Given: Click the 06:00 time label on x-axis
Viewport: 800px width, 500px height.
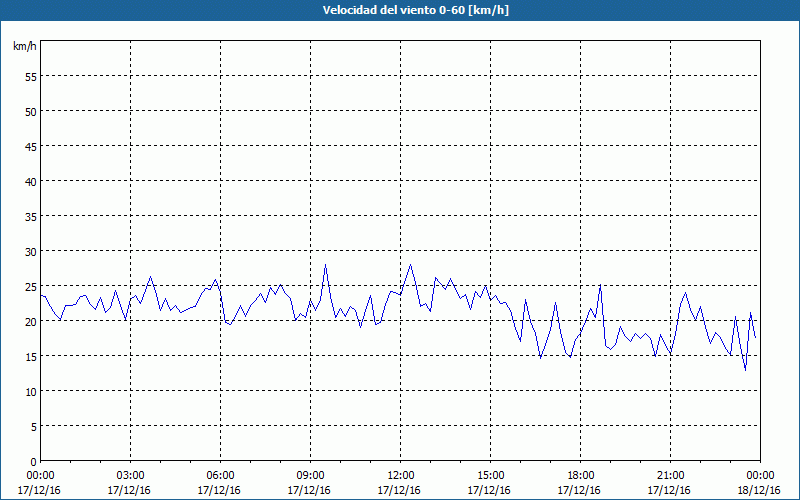Looking at the screenshot, I should [x=220, y=476].
